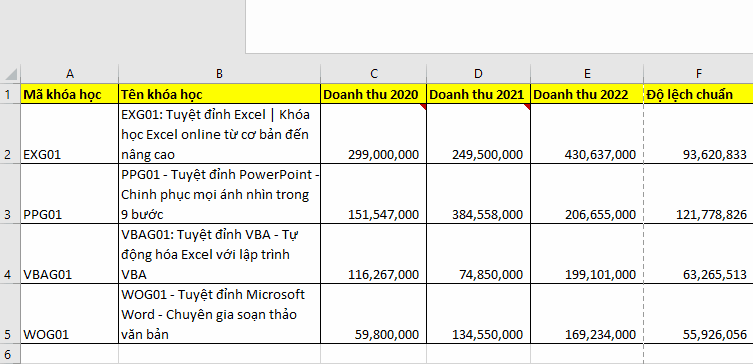Select cell containing VBAG01 code
The width and height of the screenshot is (753, 364).
click(70, 254)
